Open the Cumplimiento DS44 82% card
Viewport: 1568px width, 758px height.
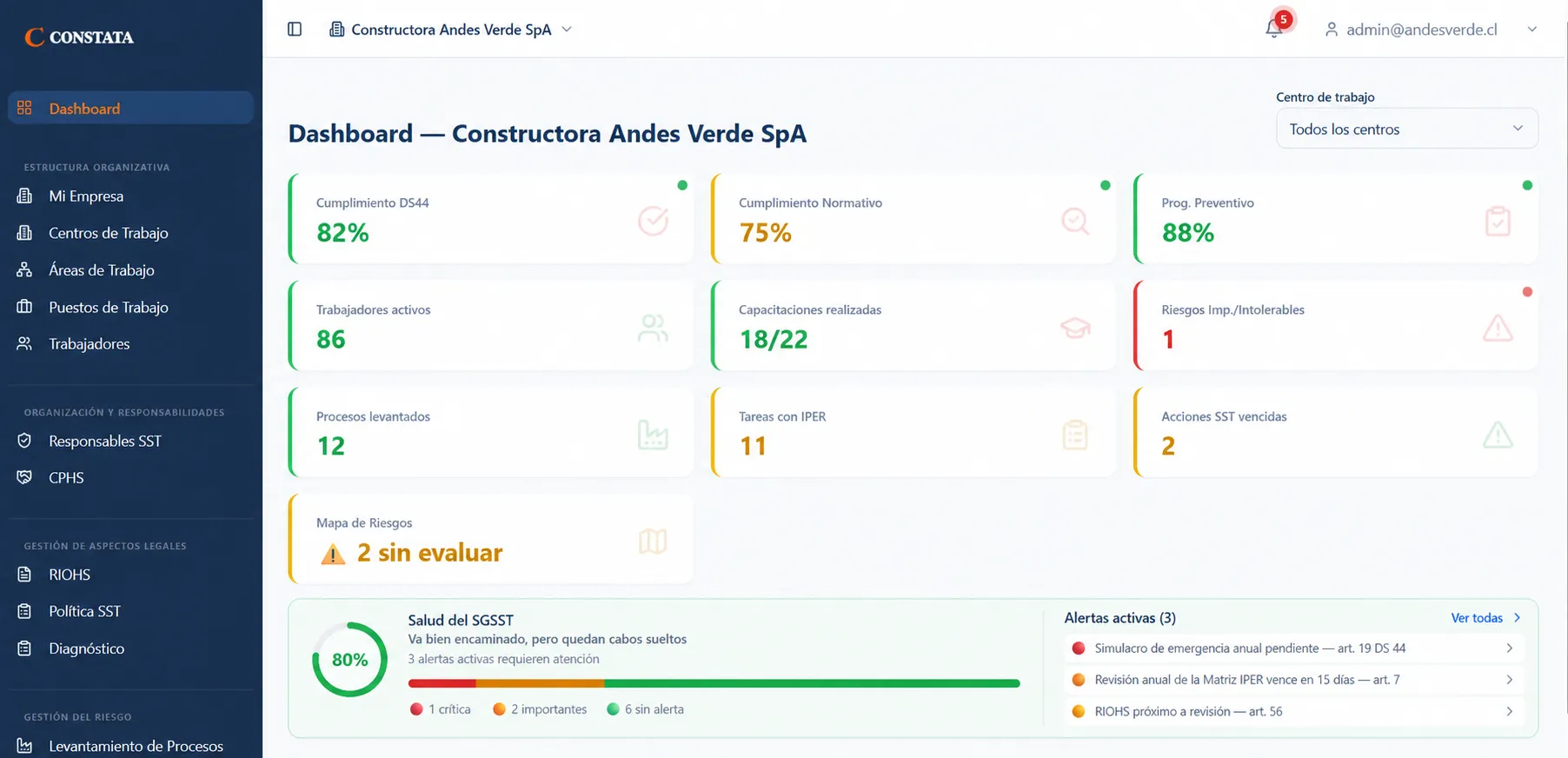pos(491,219)
